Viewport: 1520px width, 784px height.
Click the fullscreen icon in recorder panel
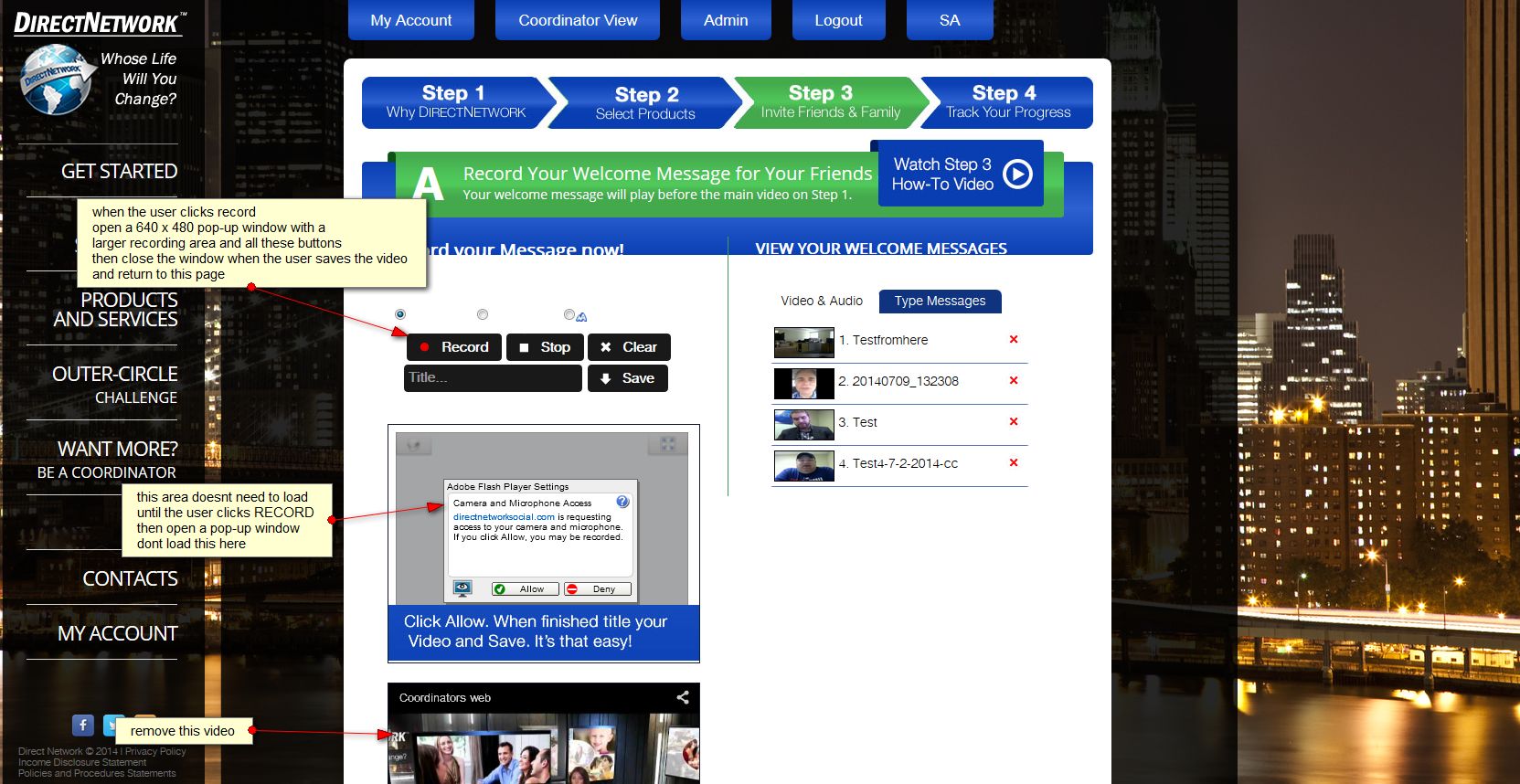click(668, 444)
